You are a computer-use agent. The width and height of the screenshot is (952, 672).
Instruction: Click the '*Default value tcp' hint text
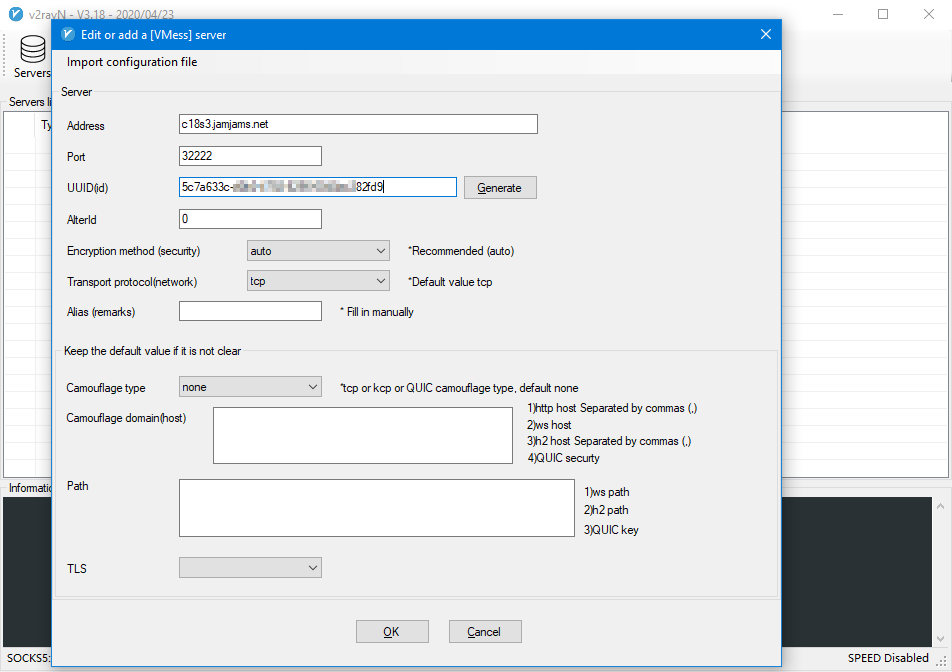point(450,282)
